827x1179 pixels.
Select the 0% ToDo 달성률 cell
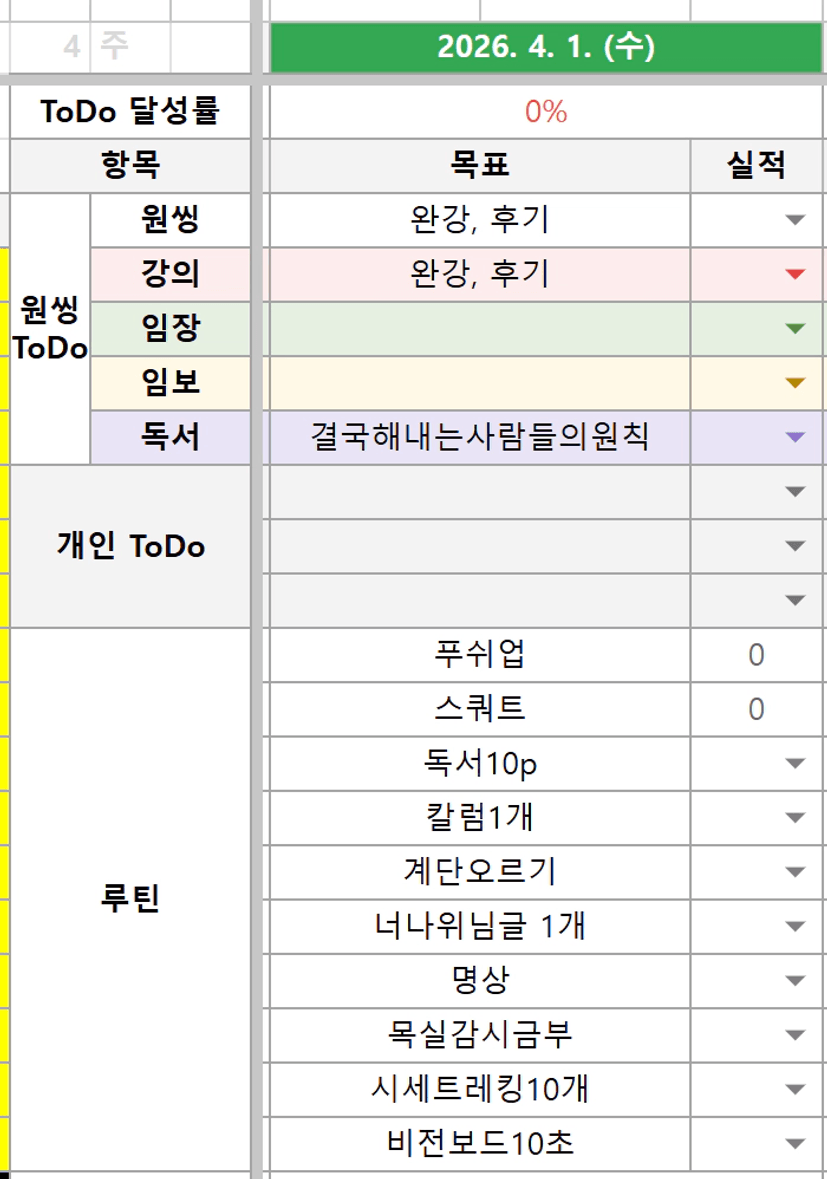[546, 112]
